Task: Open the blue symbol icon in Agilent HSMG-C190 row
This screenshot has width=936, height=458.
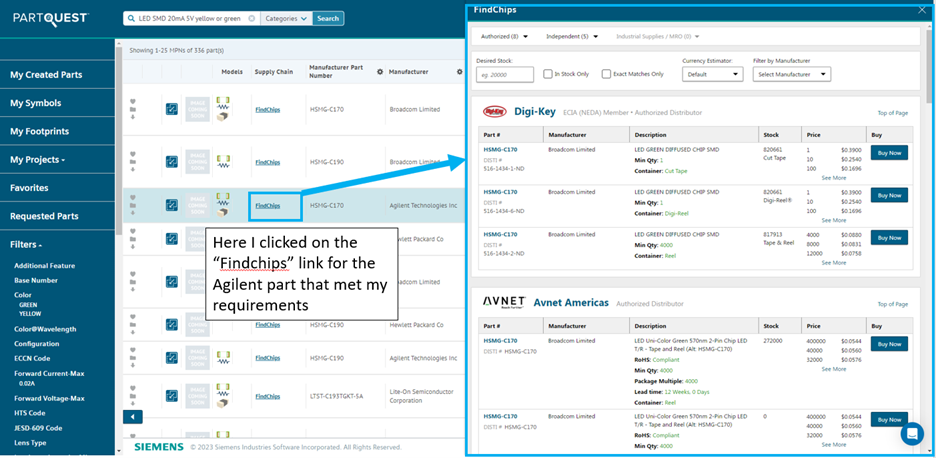Action: 171,358
